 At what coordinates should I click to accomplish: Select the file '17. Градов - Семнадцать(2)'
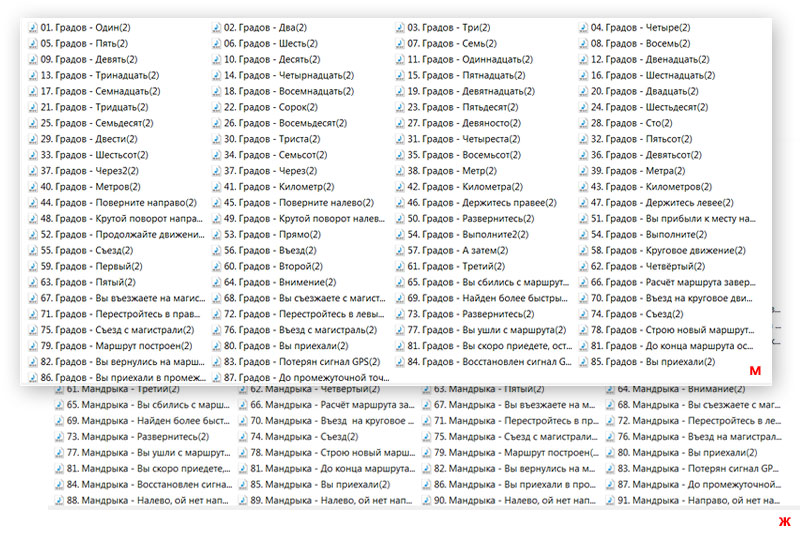[94, 91]
